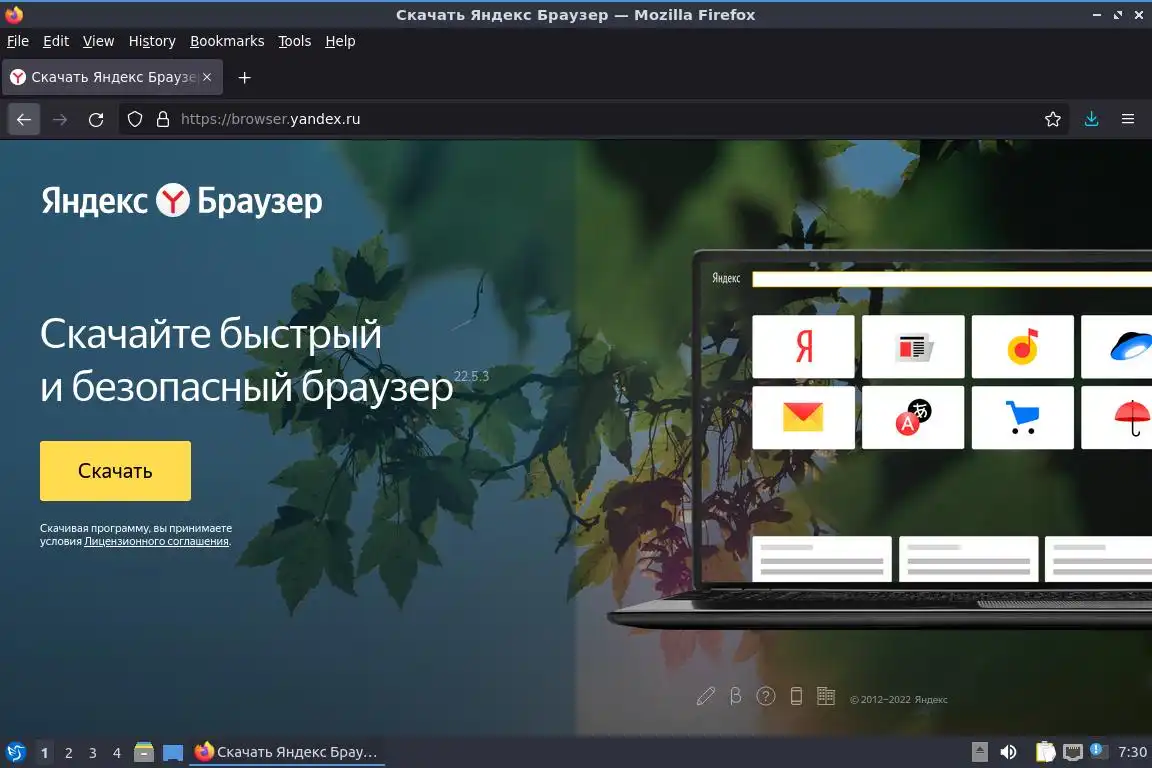Open the History menu
The height and width of the screenshot is (768, 1152).
click(152, 41)
